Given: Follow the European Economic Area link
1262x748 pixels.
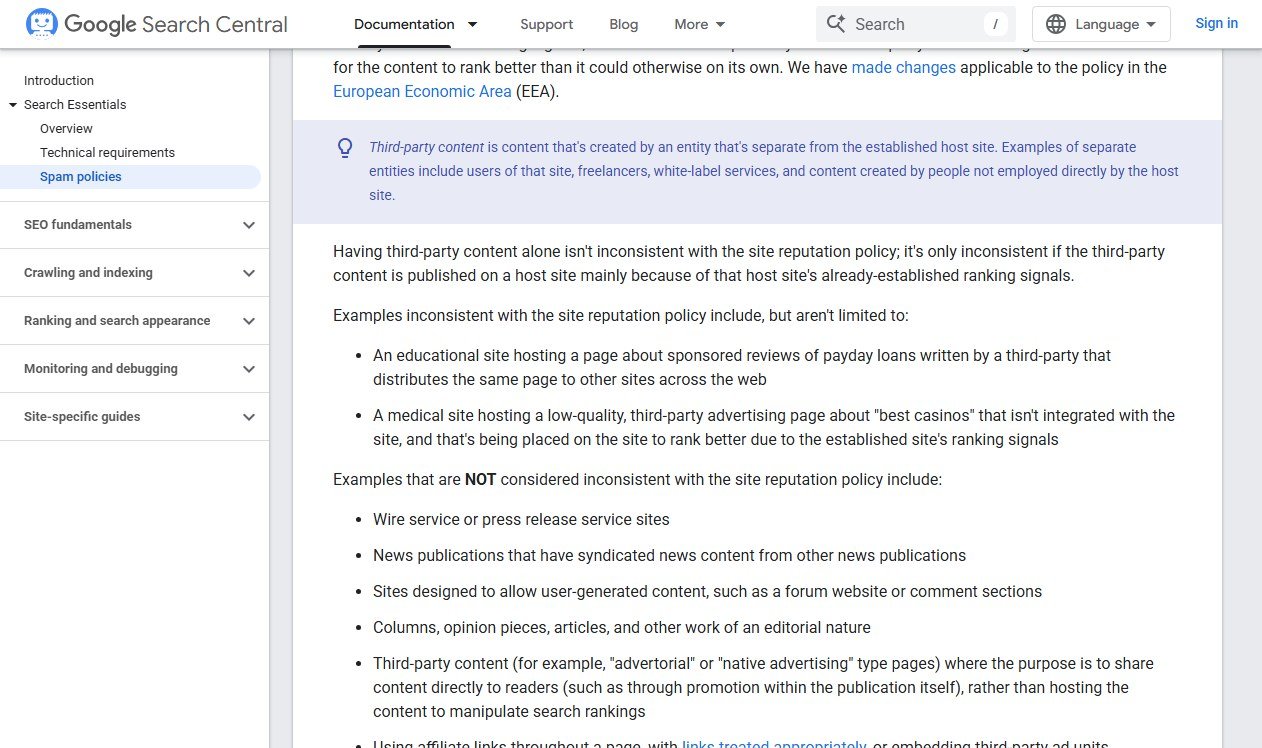Looking at the screenshot, I should click(x=422, y=91).
